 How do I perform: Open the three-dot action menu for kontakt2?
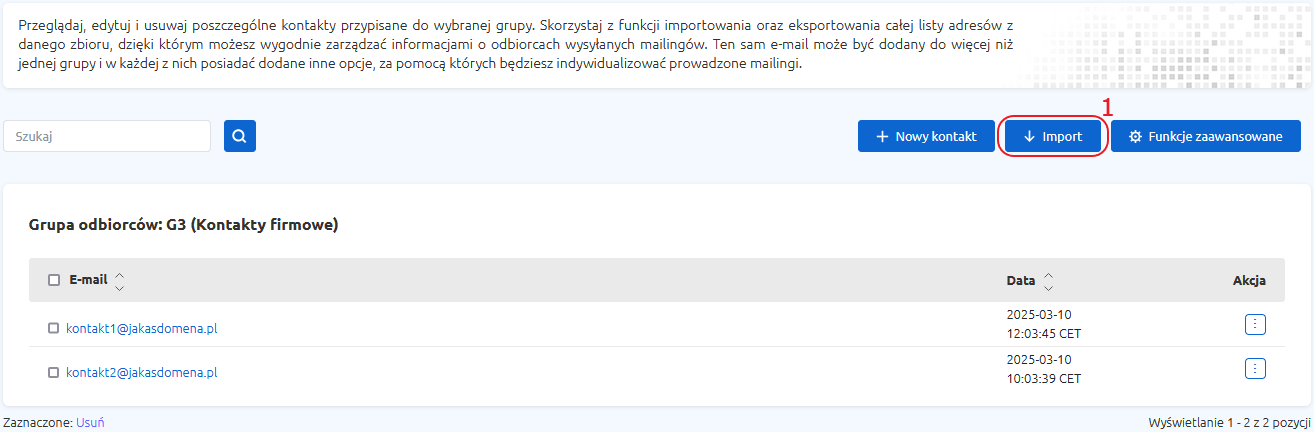1256,369
